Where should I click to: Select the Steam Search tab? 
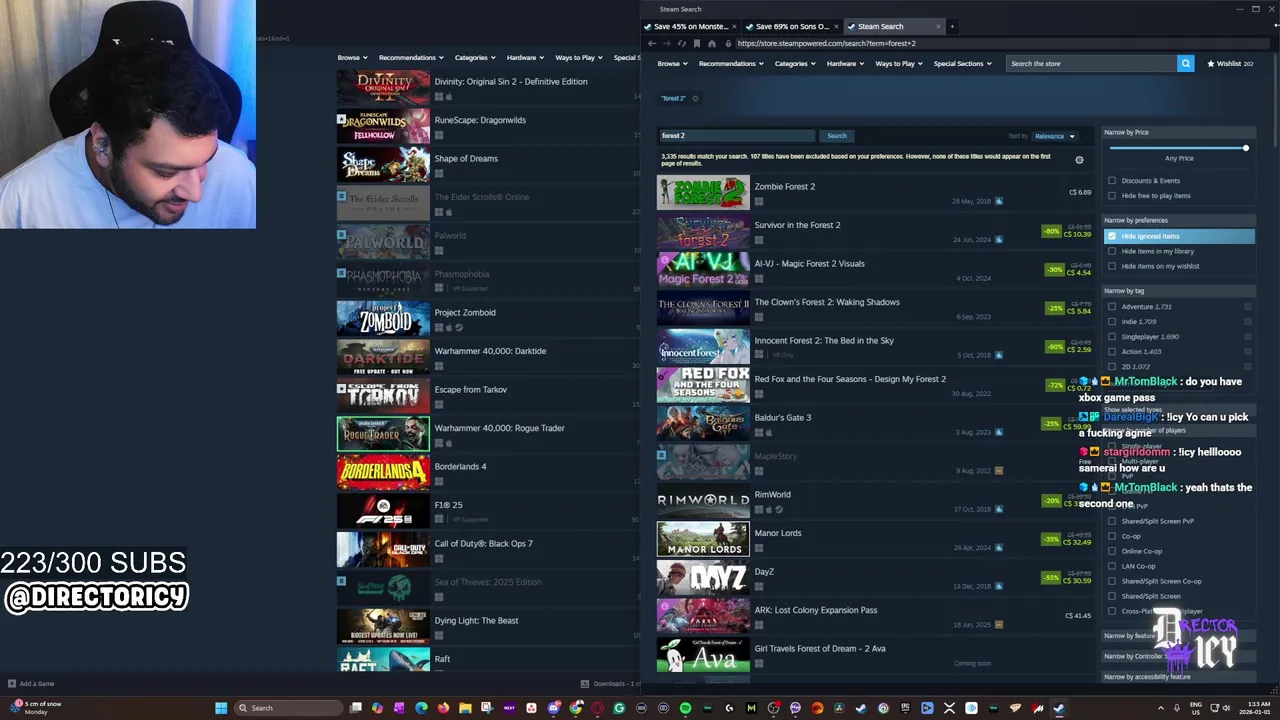click(x=894, y=26)
